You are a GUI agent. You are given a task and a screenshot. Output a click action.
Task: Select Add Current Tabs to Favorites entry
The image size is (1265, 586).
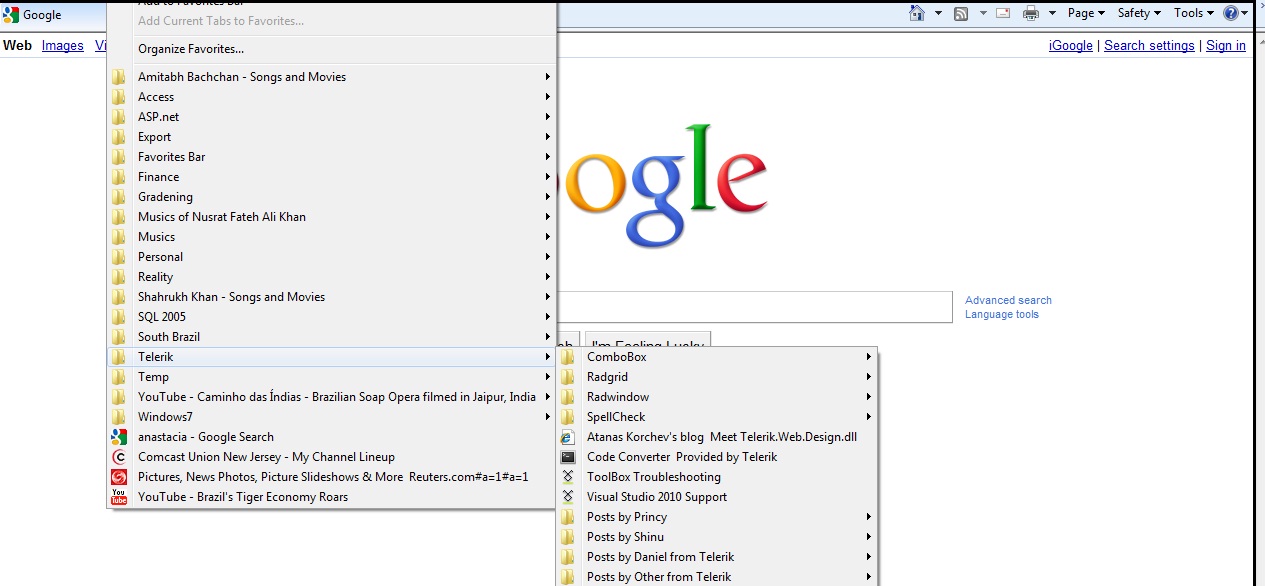click(331, 21)
